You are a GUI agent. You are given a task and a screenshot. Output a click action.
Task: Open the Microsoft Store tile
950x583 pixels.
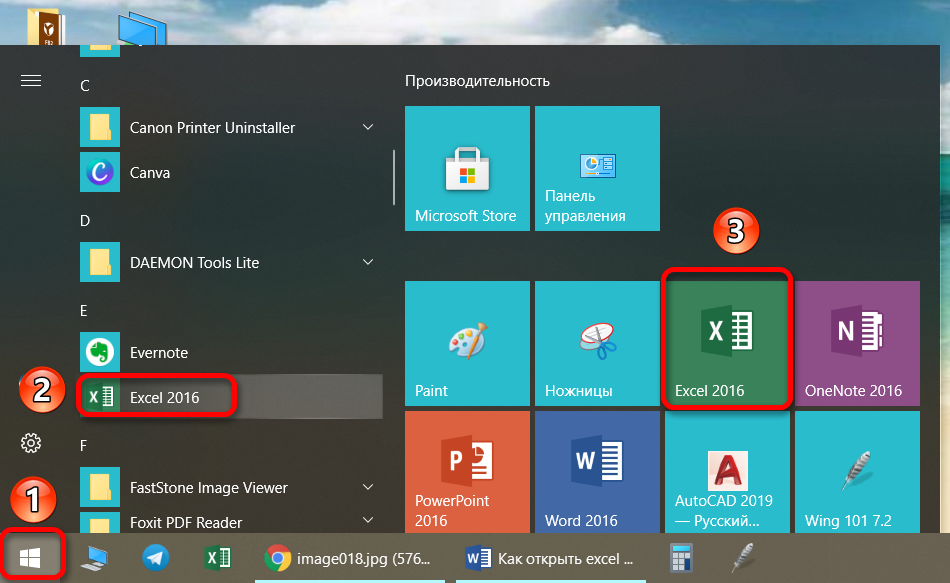tap(467, 168)
